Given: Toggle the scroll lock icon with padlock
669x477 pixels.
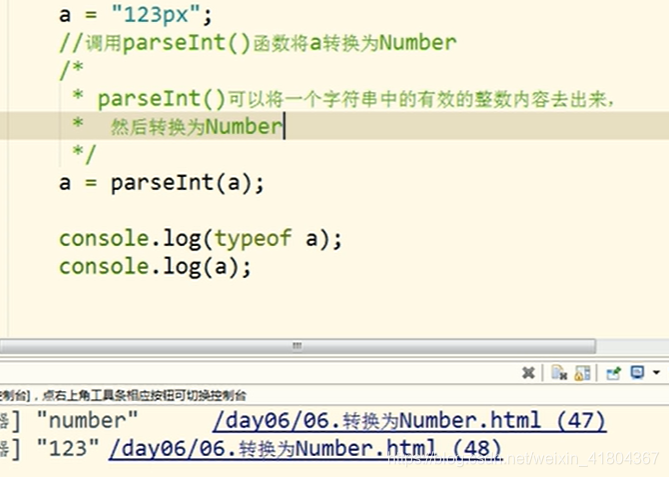Looking at the screenshot, I should (x=582, y=373).
